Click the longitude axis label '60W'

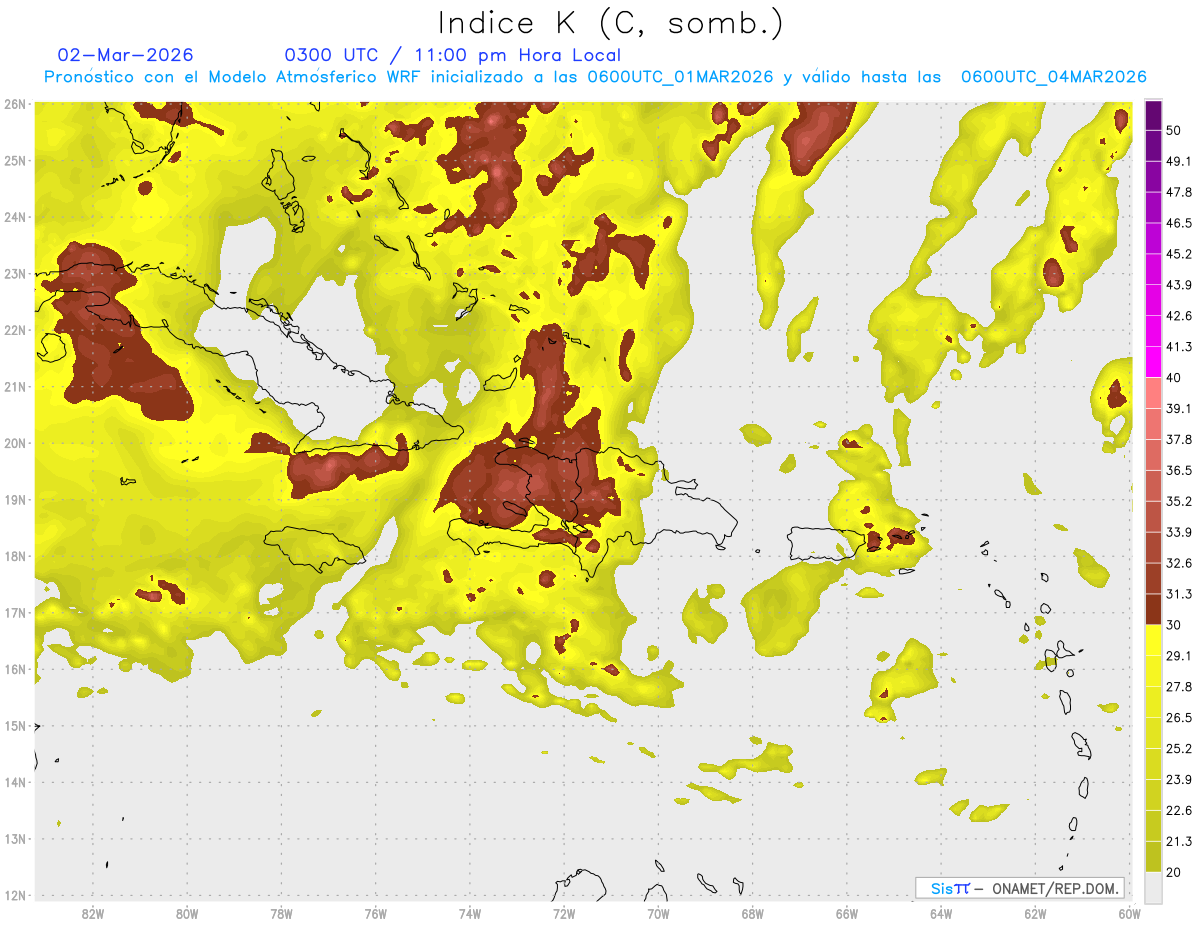pos(1129,913)
